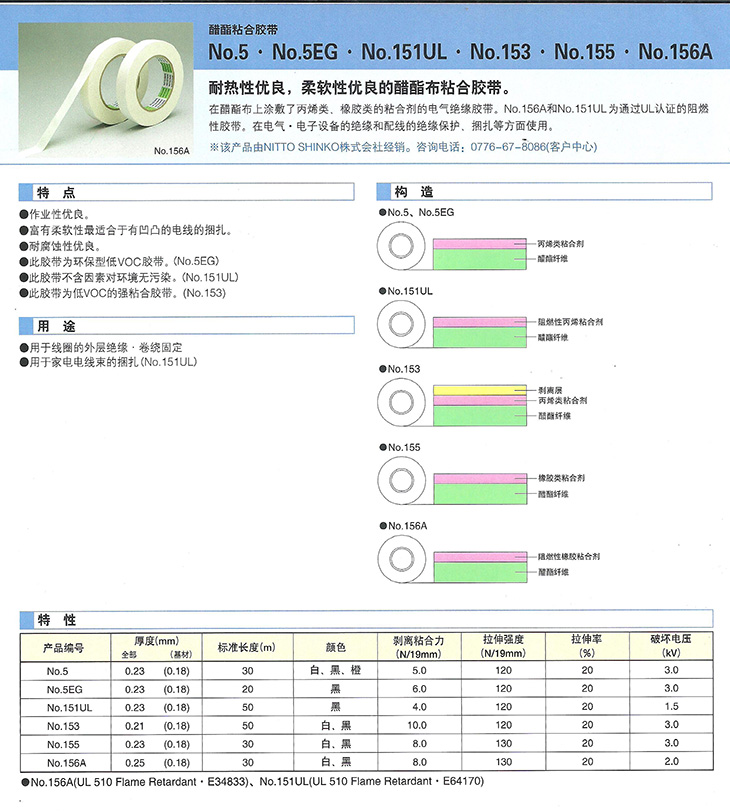Click the 特点 section heading
730x811 pixels.
tap(56, 192)
